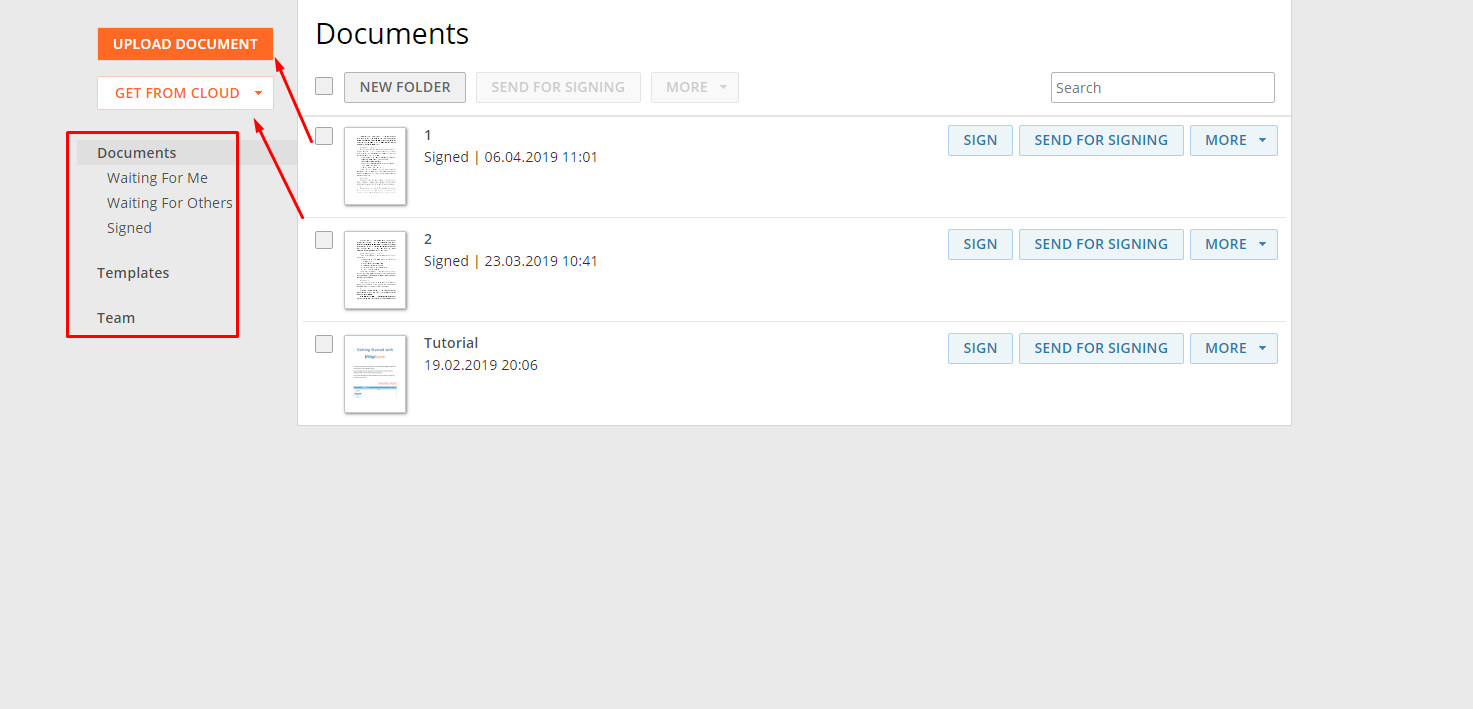Open thumbnail of document 1
1473x709 pixels.
[x=375, y=166]
